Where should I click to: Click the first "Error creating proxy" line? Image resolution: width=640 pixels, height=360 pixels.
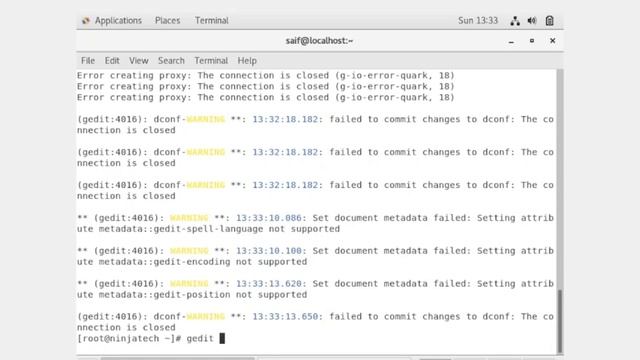point(266,76)
